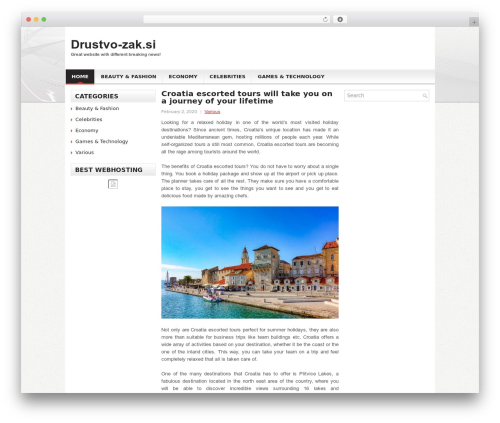Viewport: 500px width, 423px height.
Task: Click the Croatian harbor town photo
Action: coord(250,262)
